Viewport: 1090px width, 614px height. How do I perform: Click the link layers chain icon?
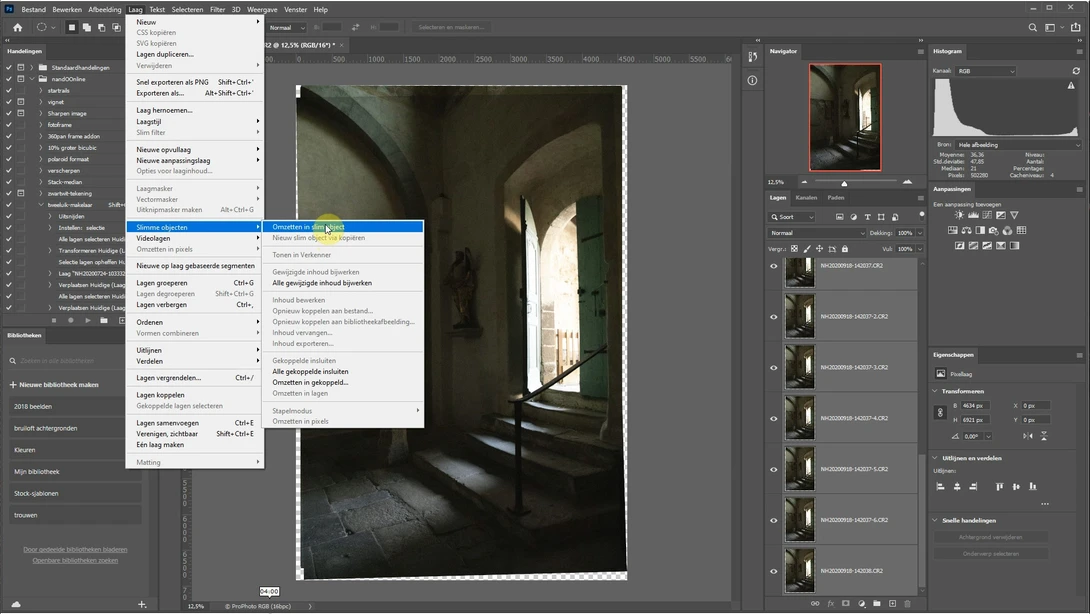tap(815, 604)
